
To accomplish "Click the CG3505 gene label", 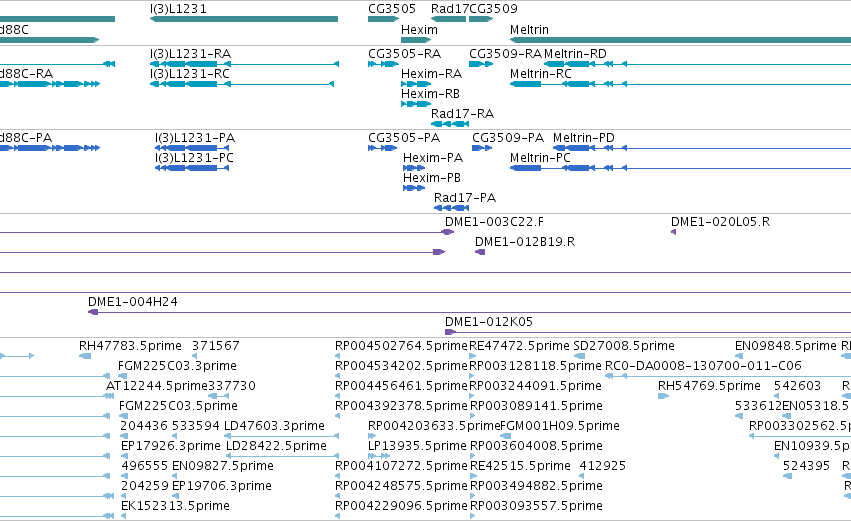I will (392, 9).
